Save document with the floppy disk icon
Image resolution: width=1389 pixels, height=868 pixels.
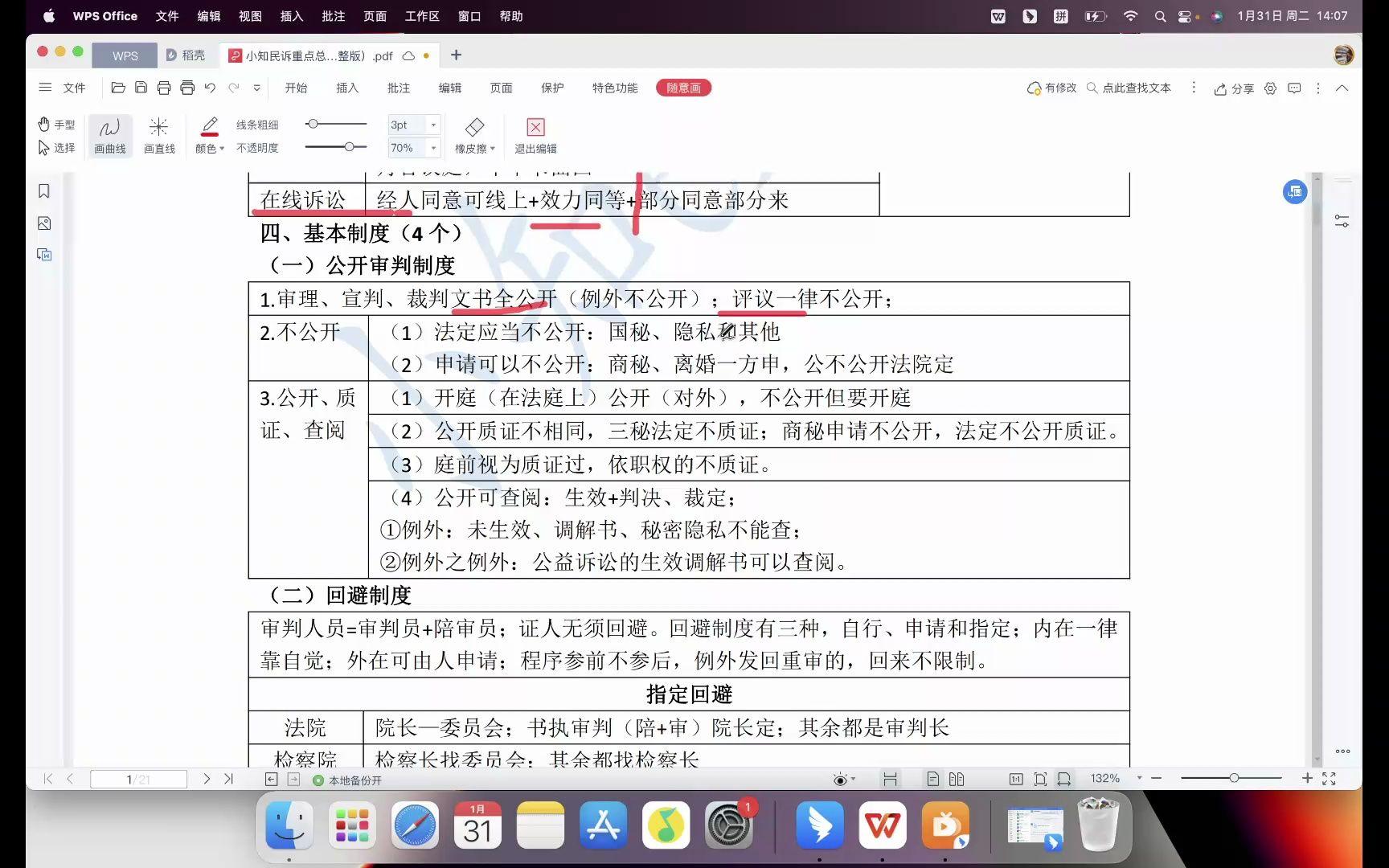[x=141, y=88]
